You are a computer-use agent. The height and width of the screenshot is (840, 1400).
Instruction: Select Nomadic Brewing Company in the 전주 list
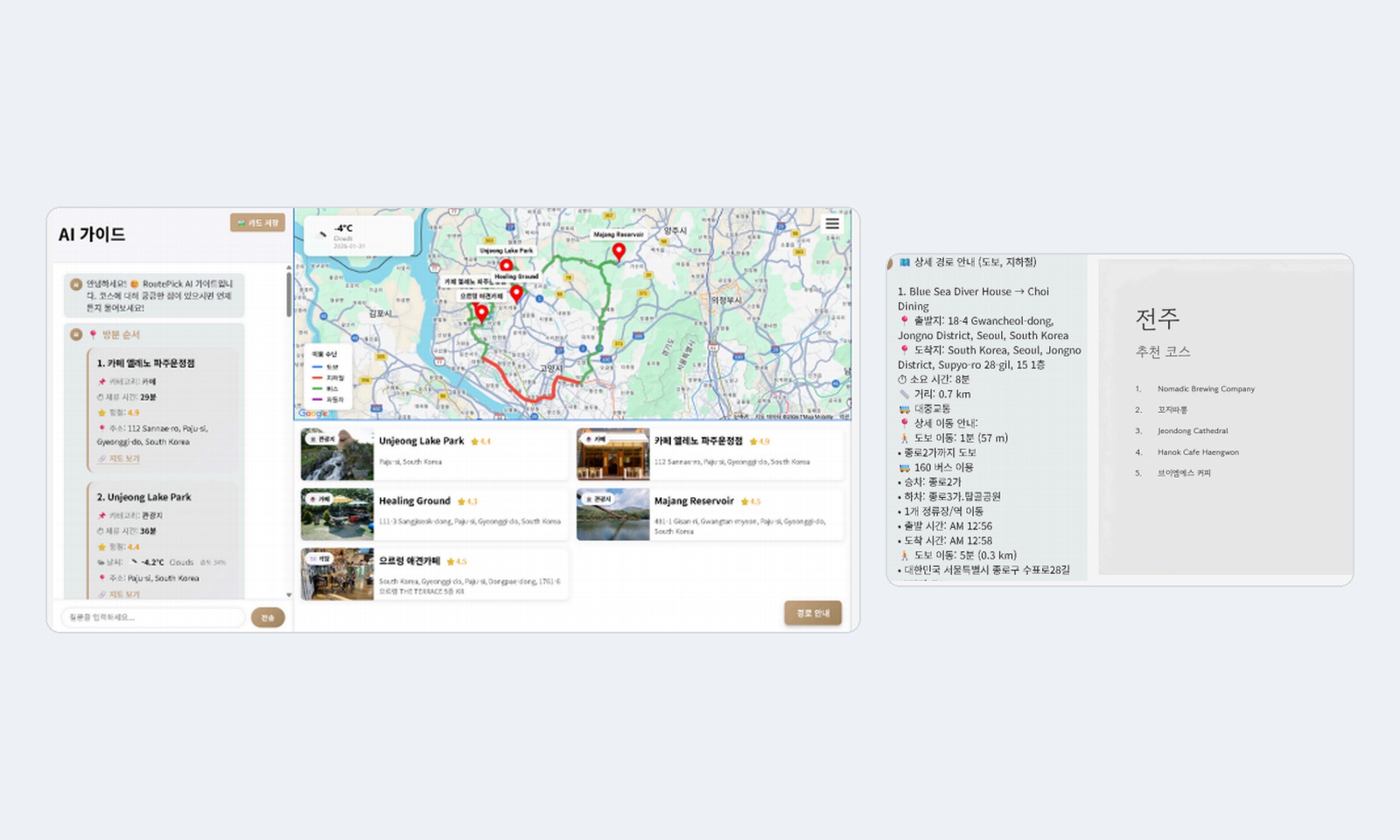(x=1206, y=388)
